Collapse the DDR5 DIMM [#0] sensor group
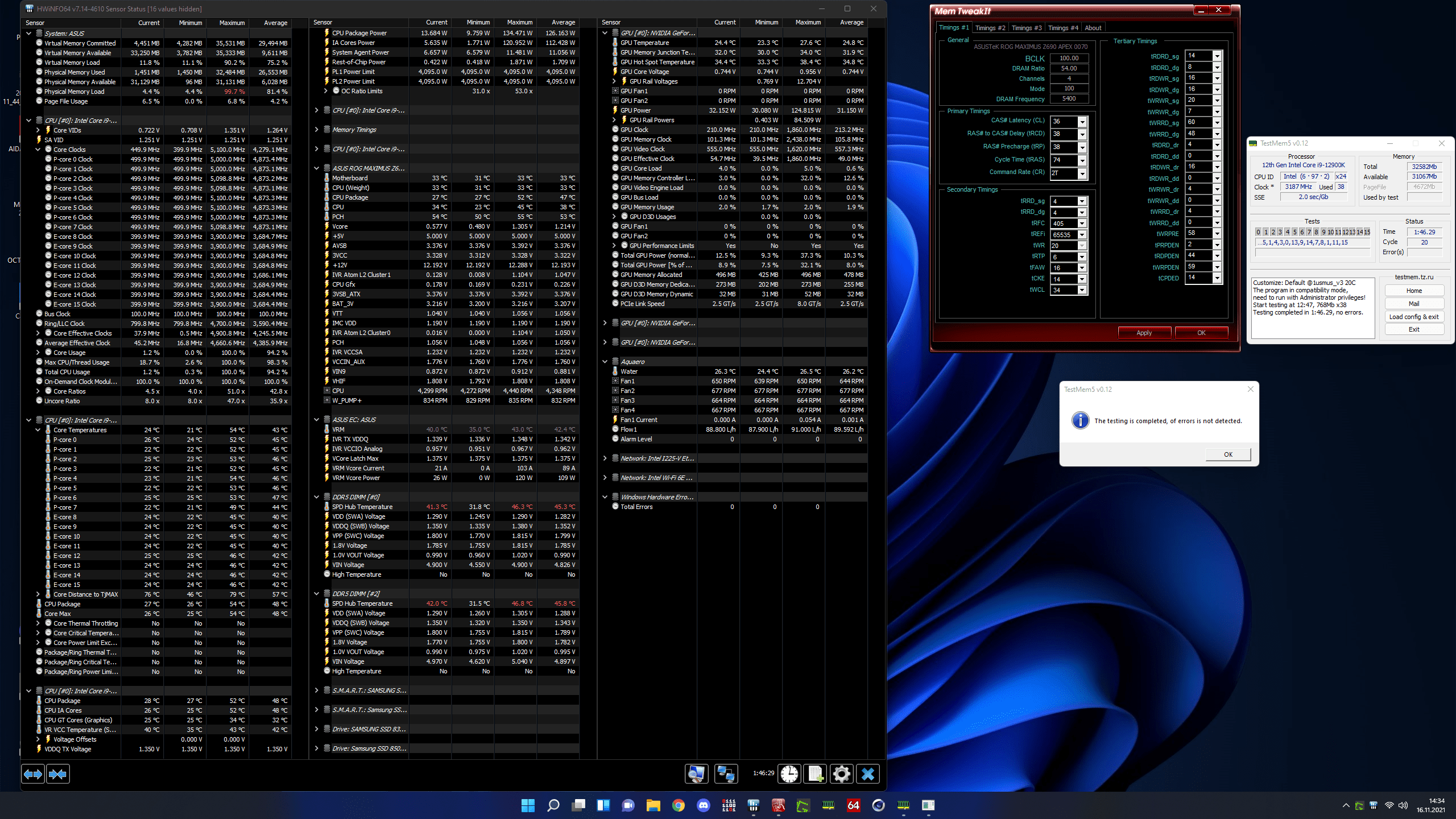 point(317,497)
